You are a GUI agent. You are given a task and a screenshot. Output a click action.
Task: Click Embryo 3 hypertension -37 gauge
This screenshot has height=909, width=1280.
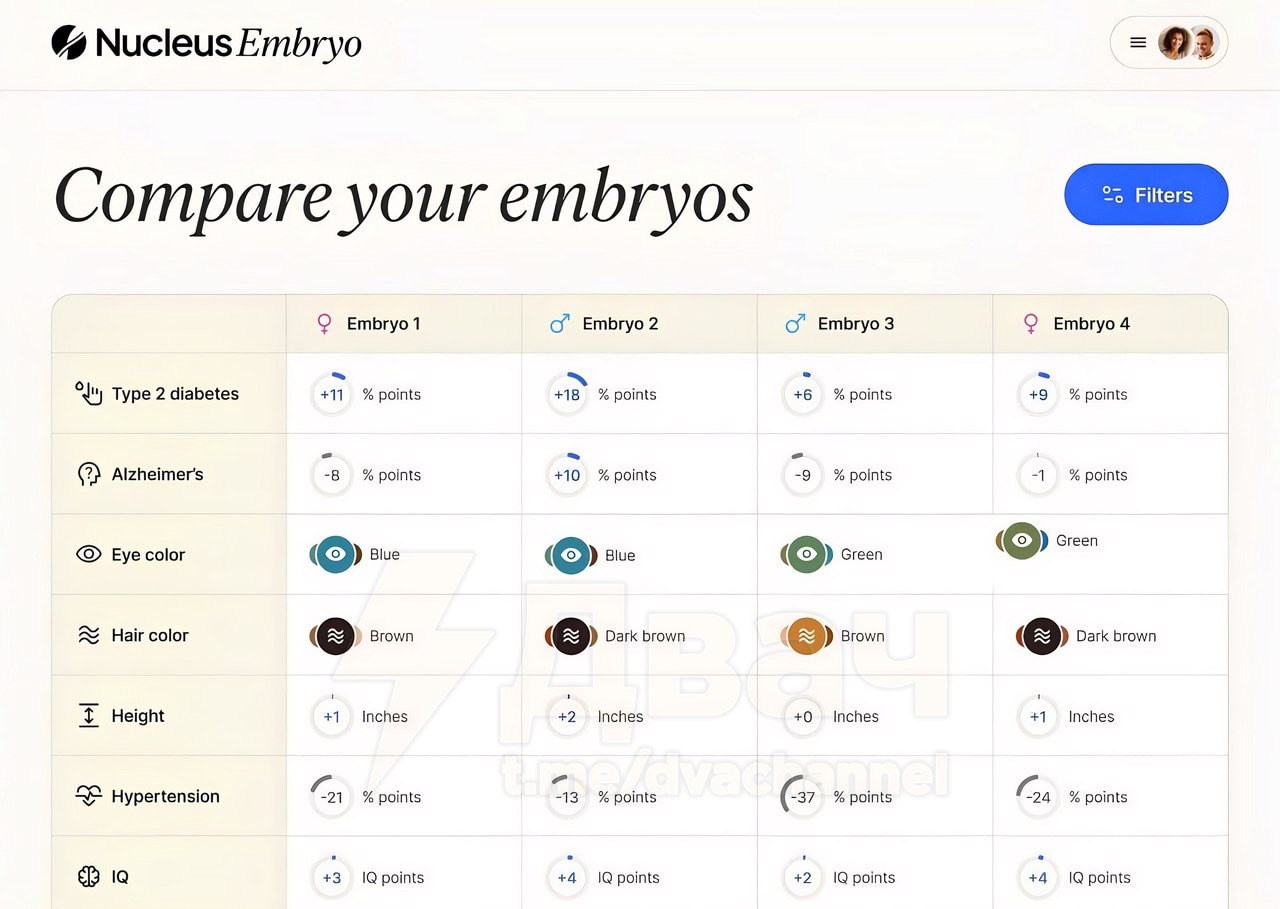[x=802, y=797]
